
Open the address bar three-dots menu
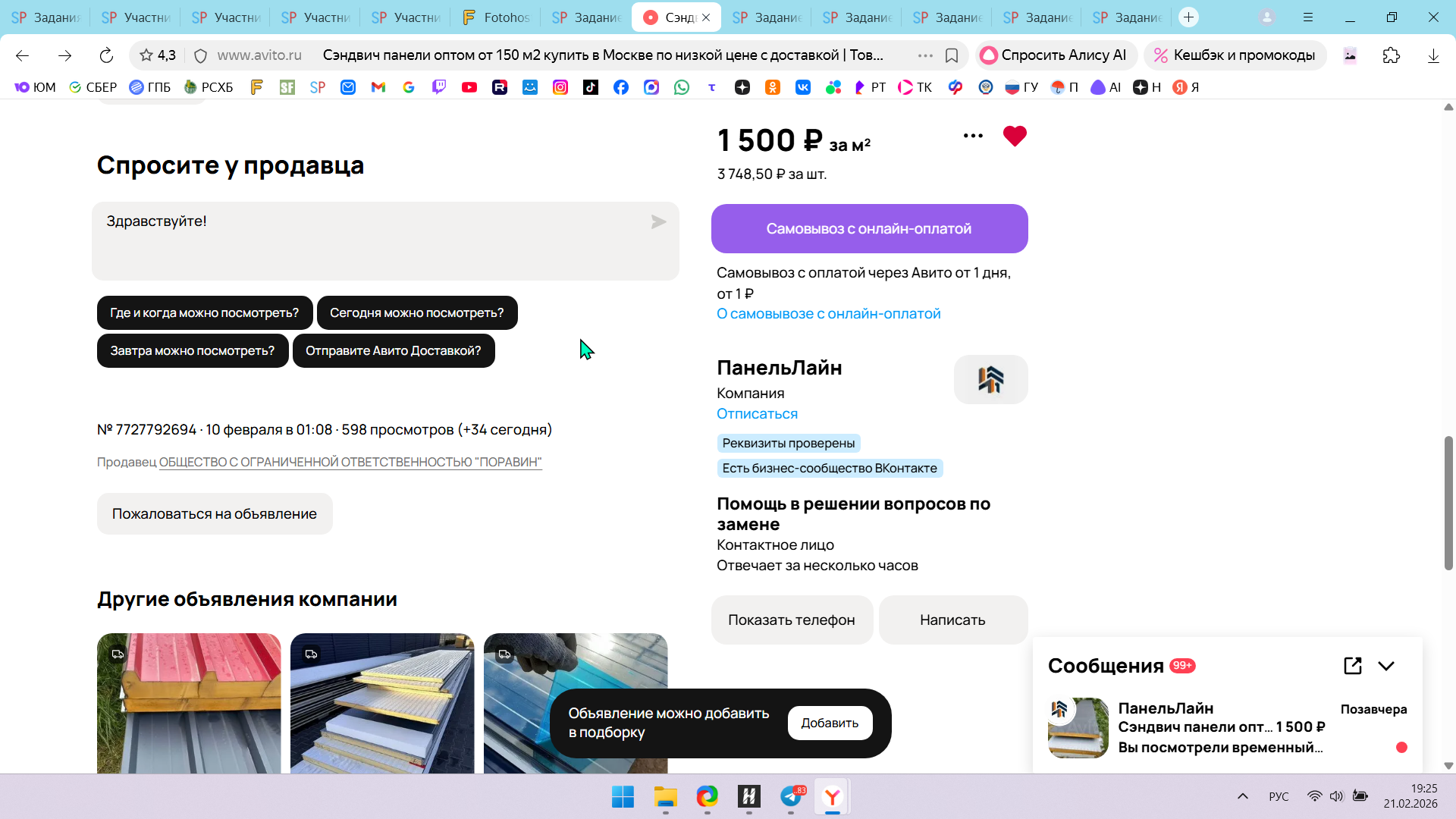tap(925, 55)
